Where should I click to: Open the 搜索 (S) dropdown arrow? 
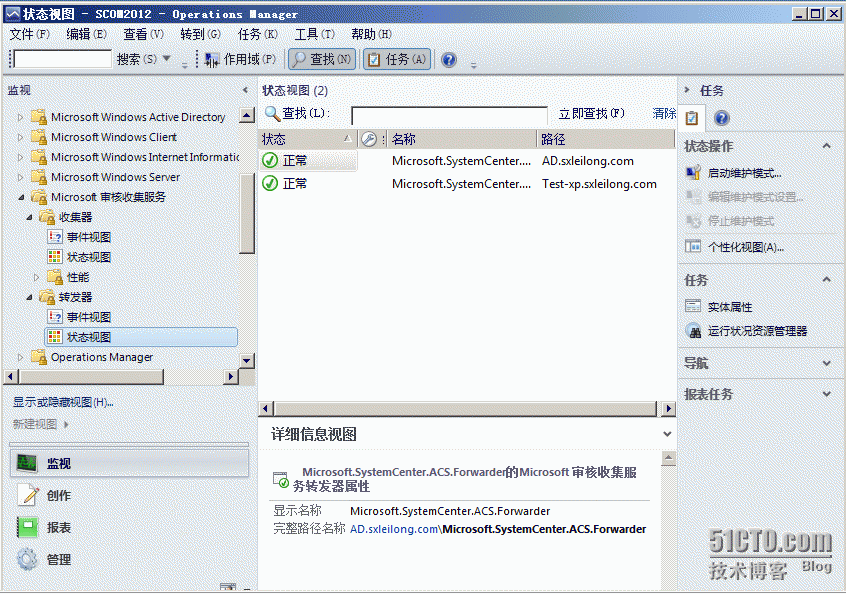(167, 58)
